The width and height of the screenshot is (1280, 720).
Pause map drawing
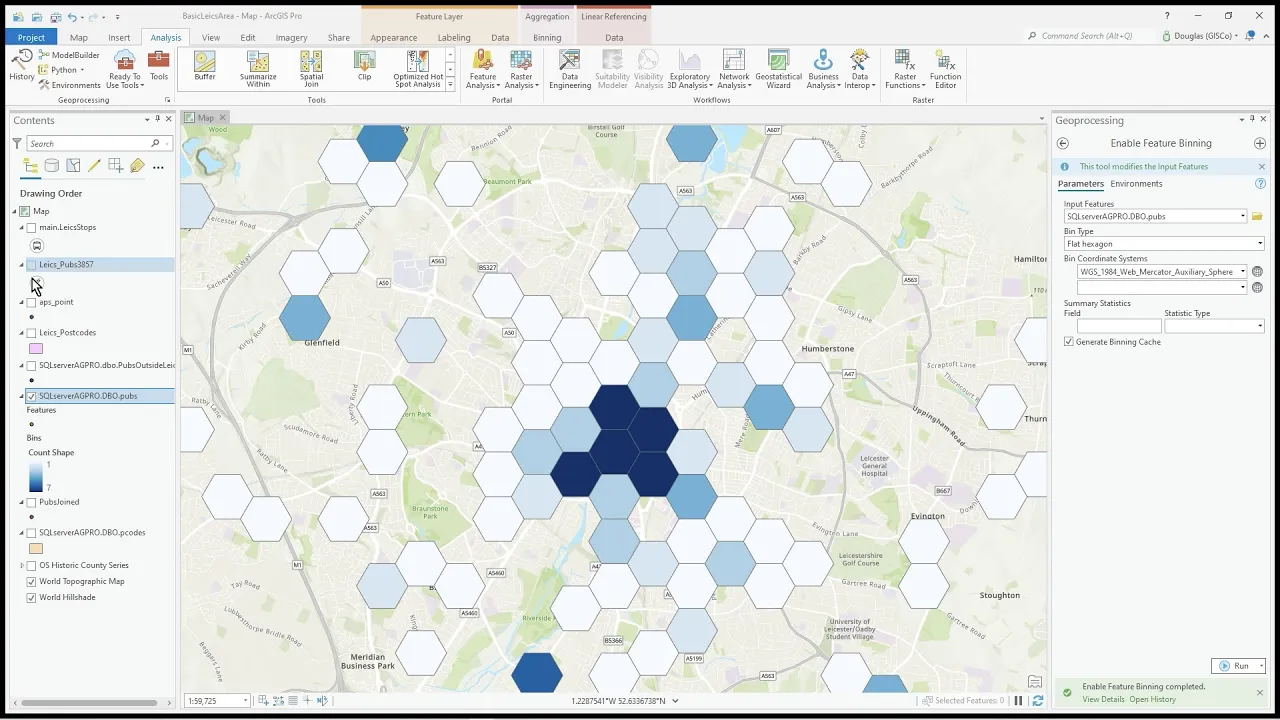[x=1018, y=701]
